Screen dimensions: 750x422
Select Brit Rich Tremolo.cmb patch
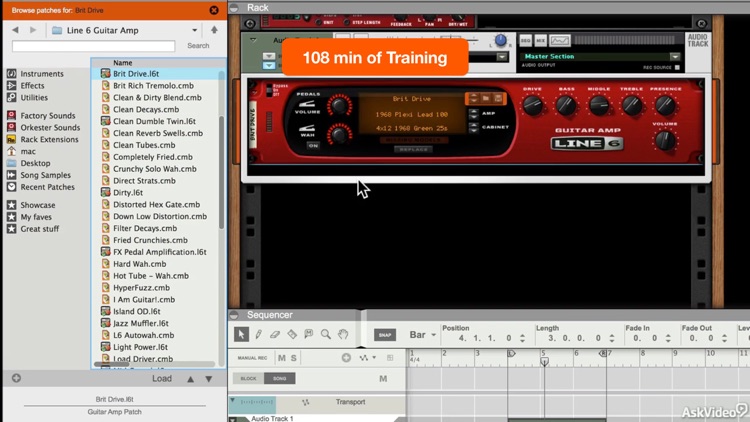point(153,86)
